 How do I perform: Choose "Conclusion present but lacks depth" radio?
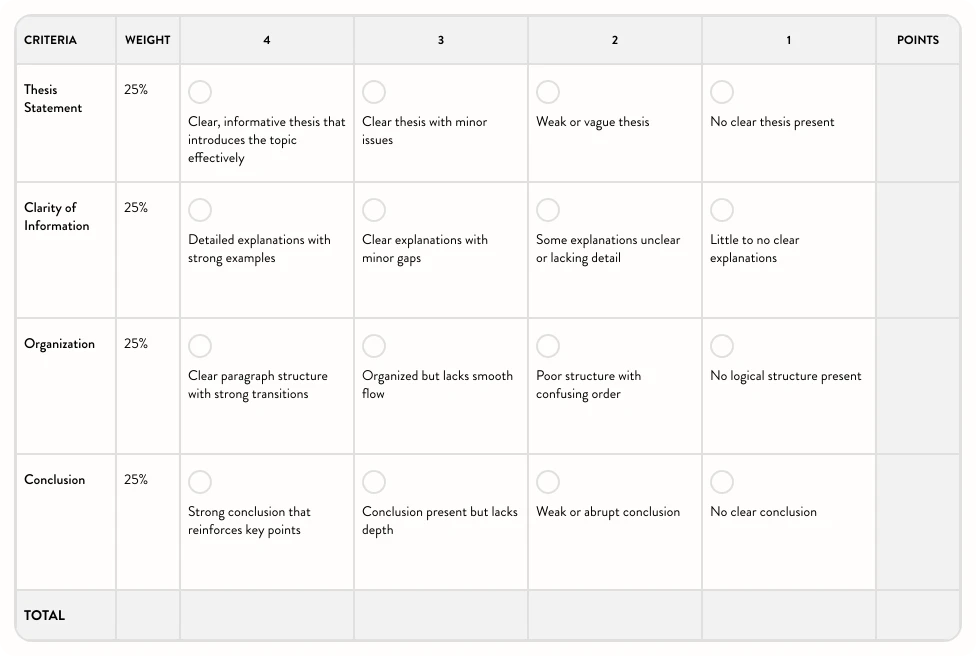tap(374, 482)
